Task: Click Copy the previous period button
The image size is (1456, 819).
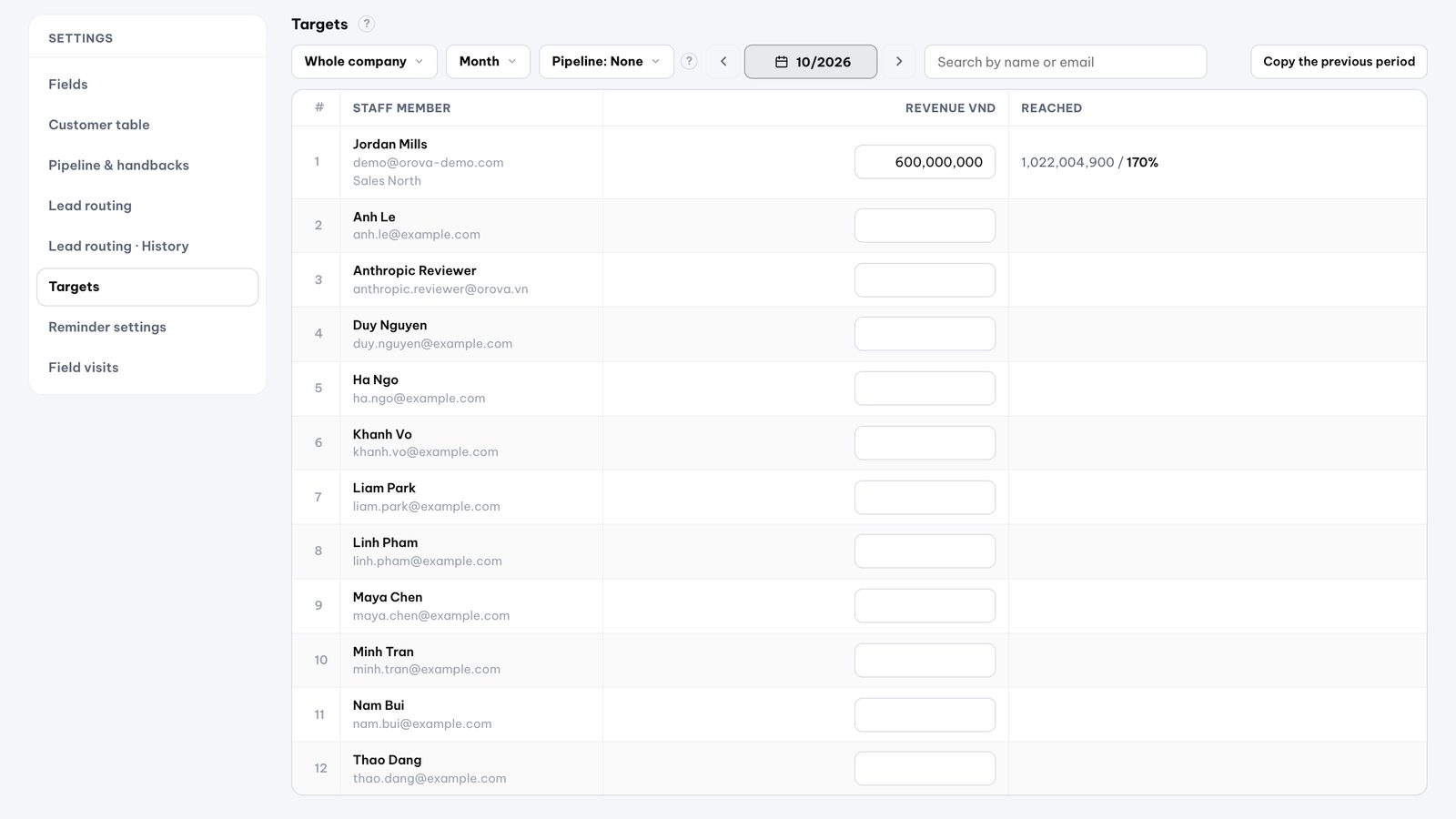Action: [x=1339, y=61]
